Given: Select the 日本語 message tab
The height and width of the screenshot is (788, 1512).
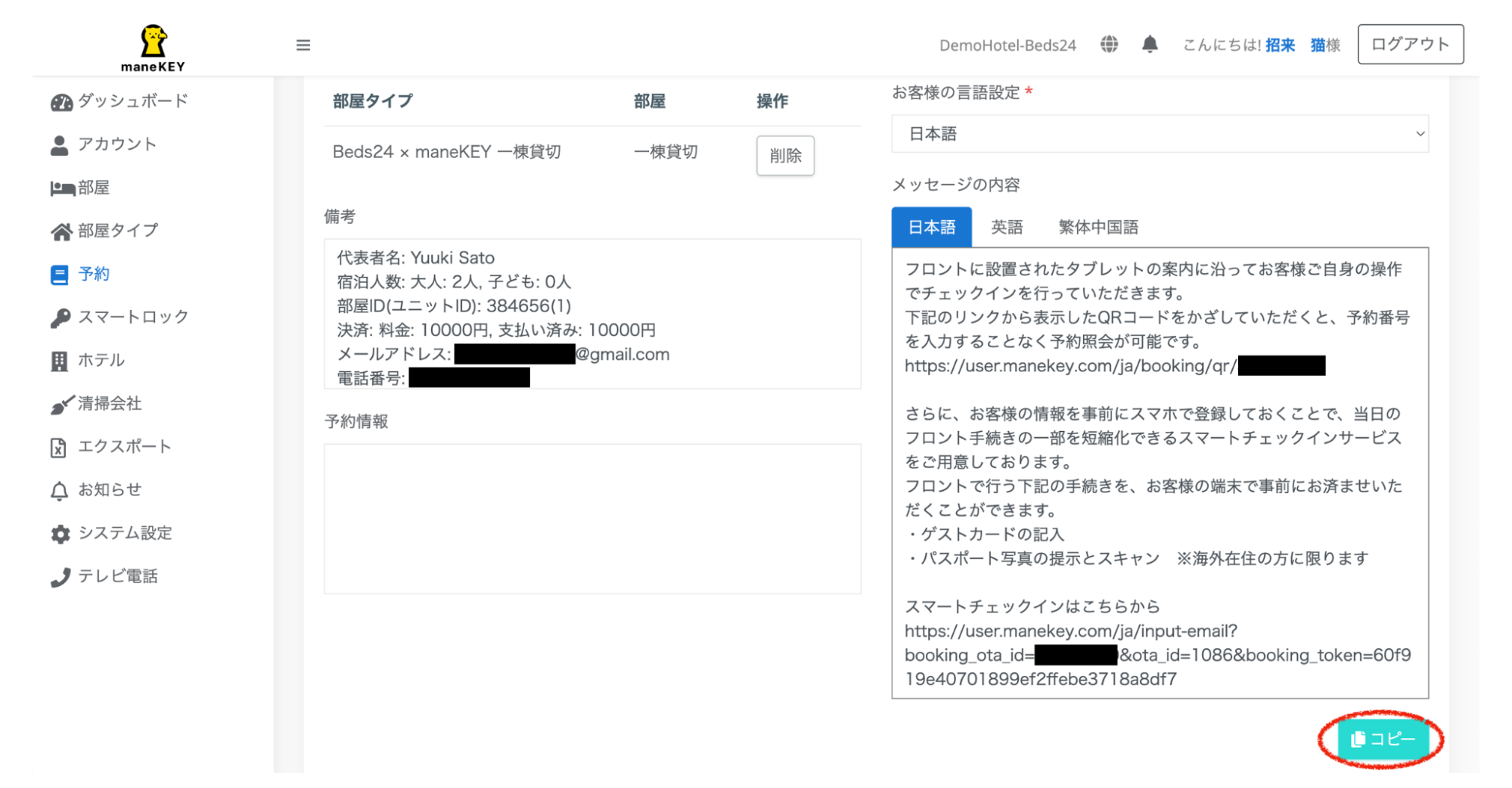Looking at the screenshot, I should click(931, 227).
